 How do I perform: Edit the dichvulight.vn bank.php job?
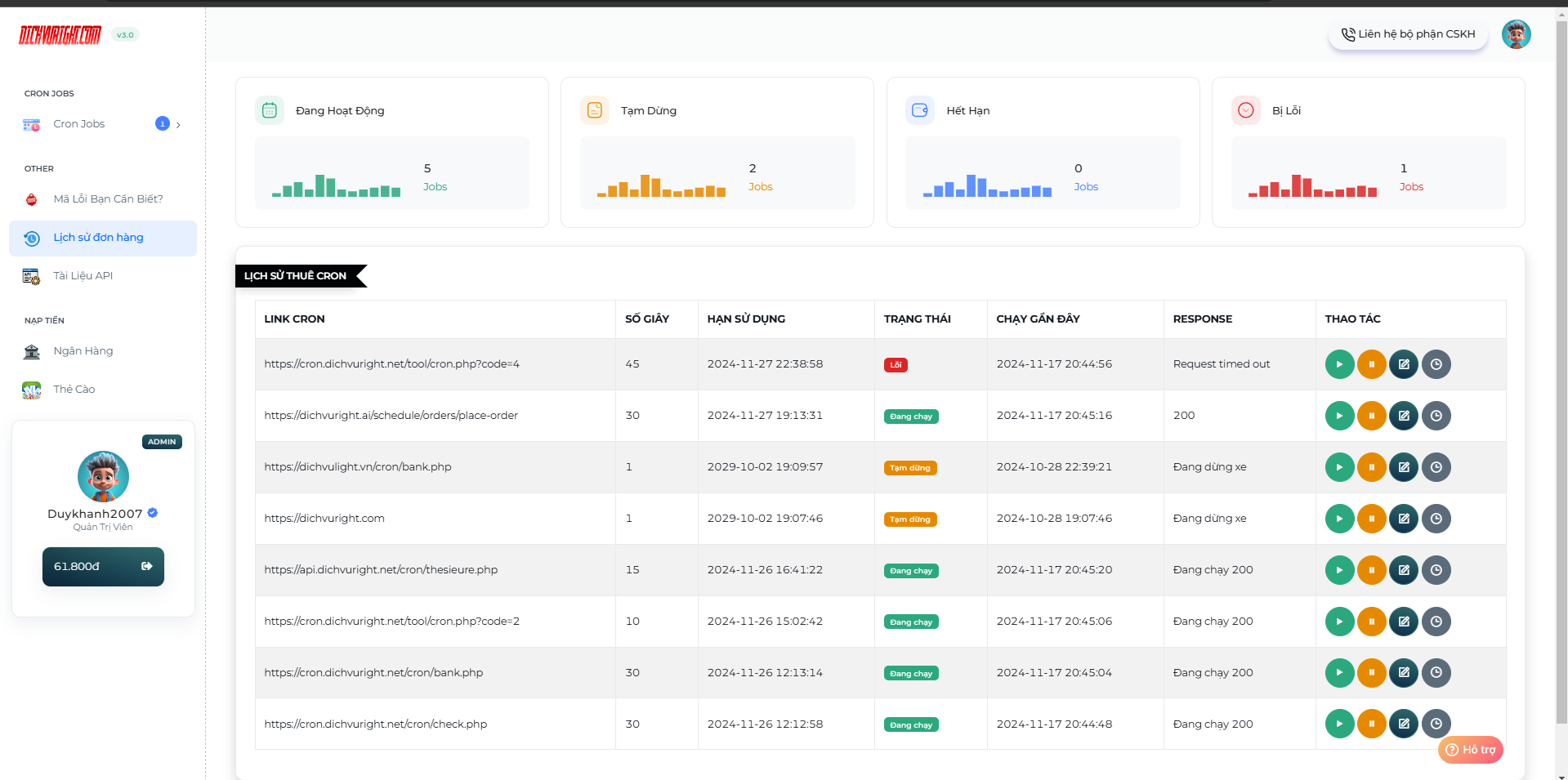coord(1404,467)
